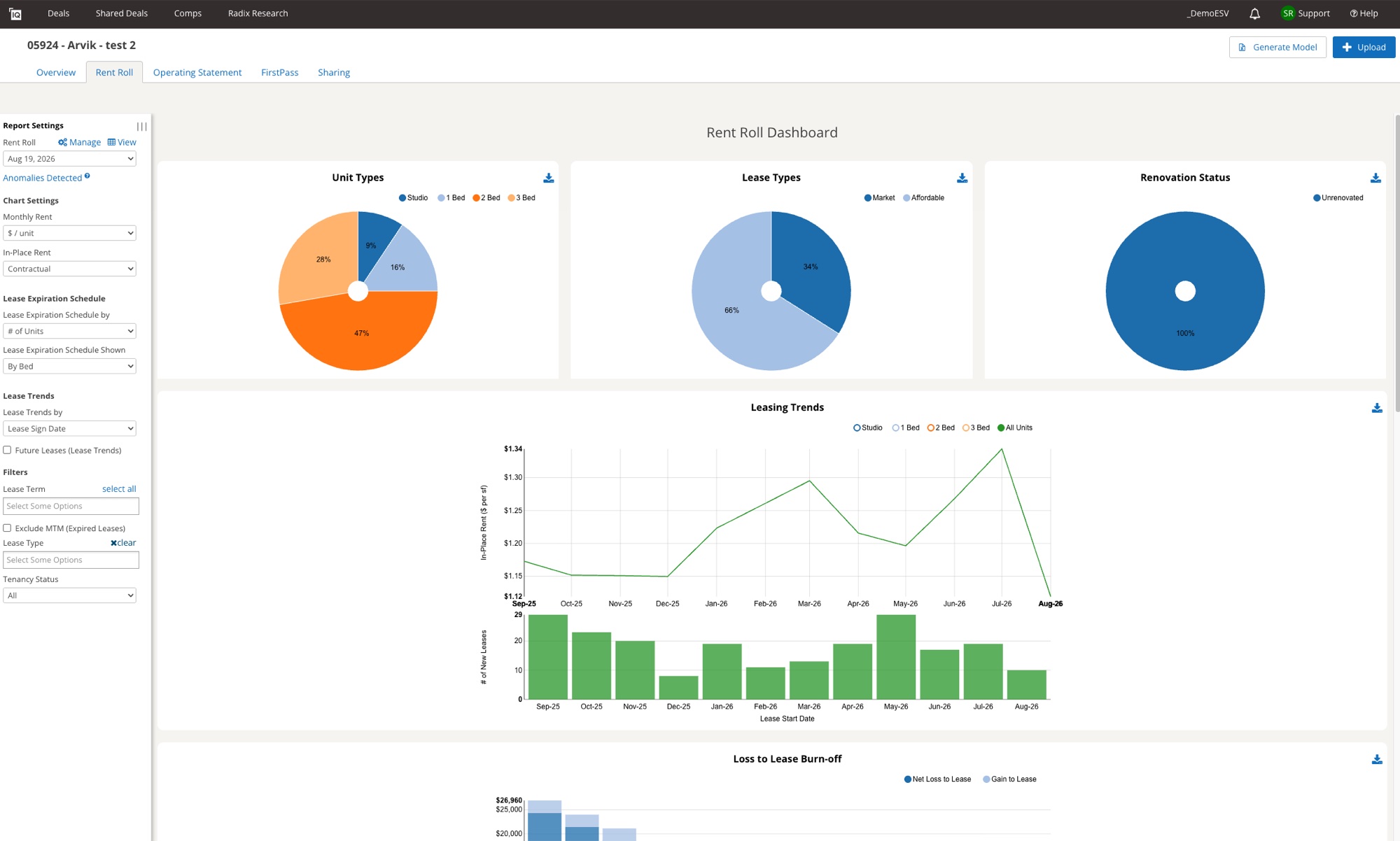Viewport: 1400px width, 841px height.
Task: Toggle 2 Bed series in Unit Types legend
Action: (x=486, y=198)
